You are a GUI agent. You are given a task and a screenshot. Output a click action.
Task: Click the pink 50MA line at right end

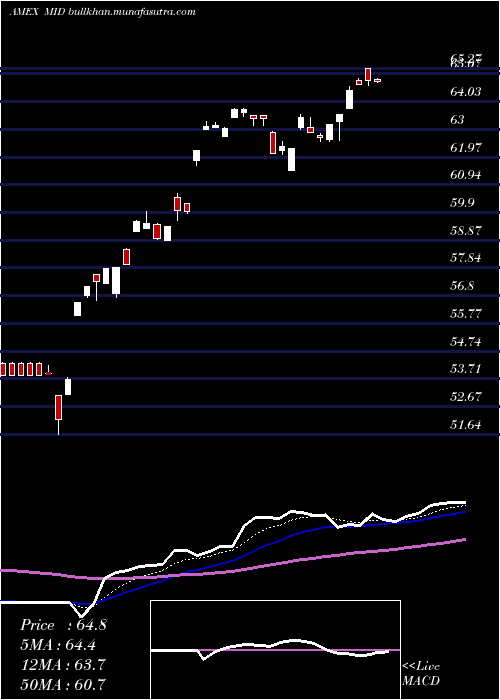tap(463, 540)
